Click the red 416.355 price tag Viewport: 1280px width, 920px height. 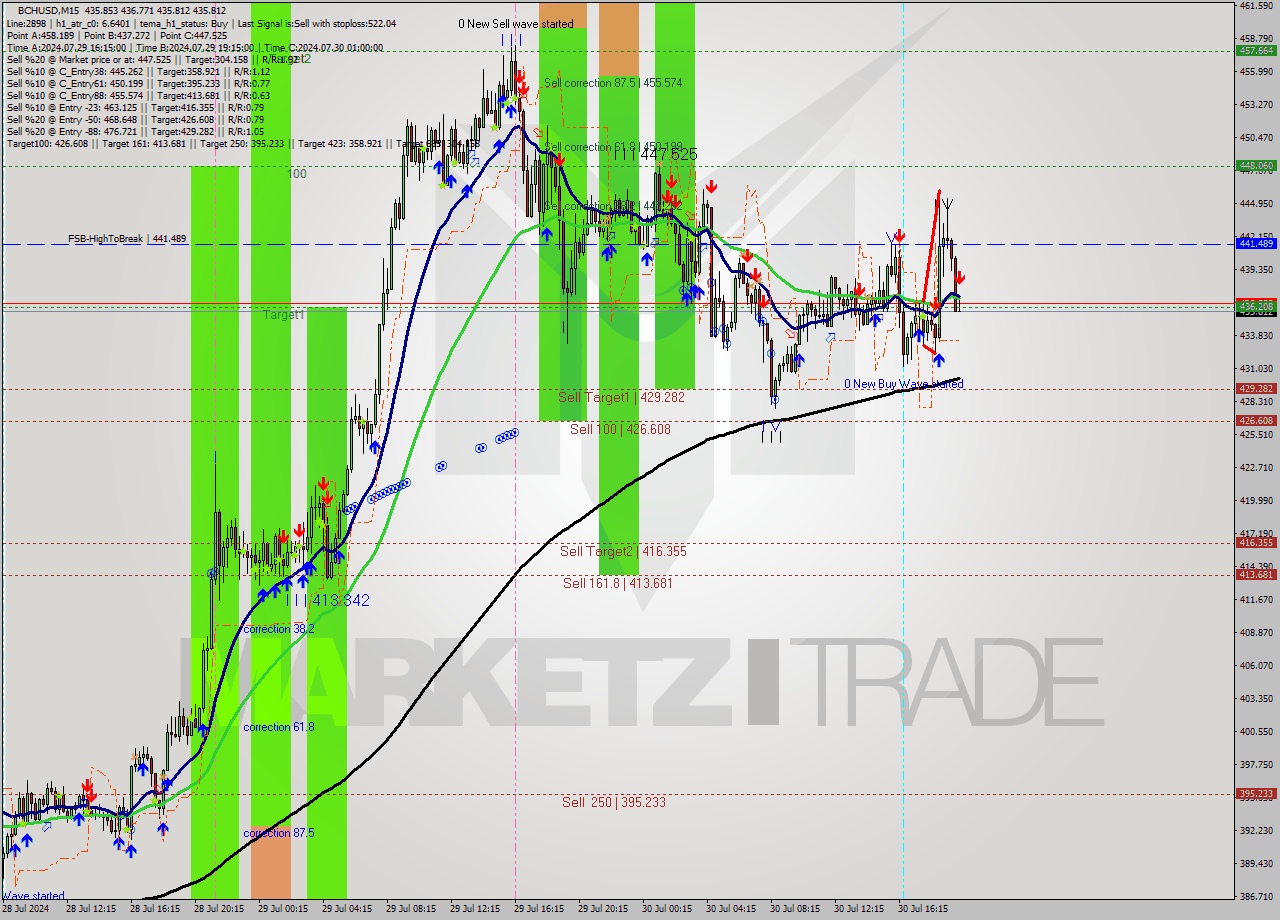pos(1256,543)
